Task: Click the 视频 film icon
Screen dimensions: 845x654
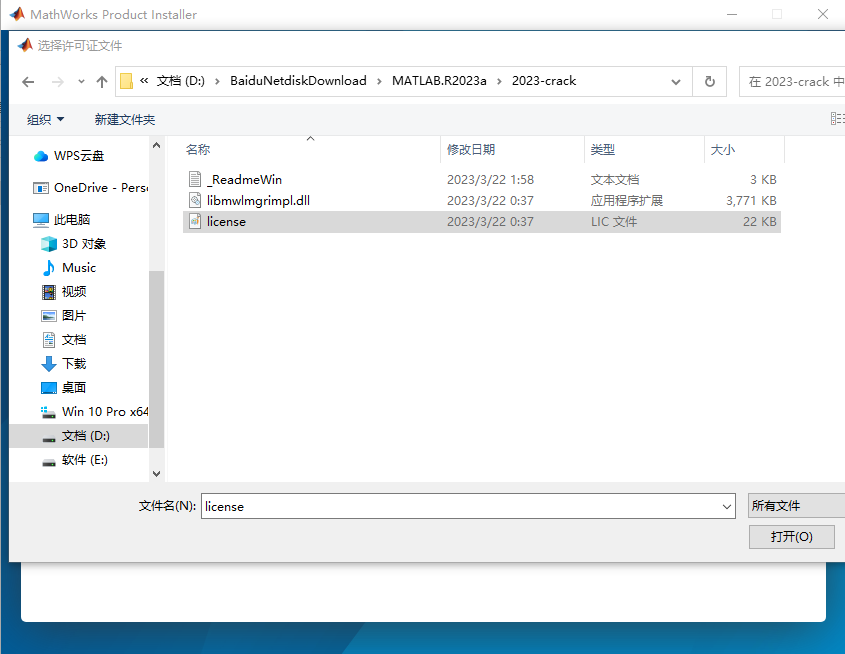Action: 49,292
